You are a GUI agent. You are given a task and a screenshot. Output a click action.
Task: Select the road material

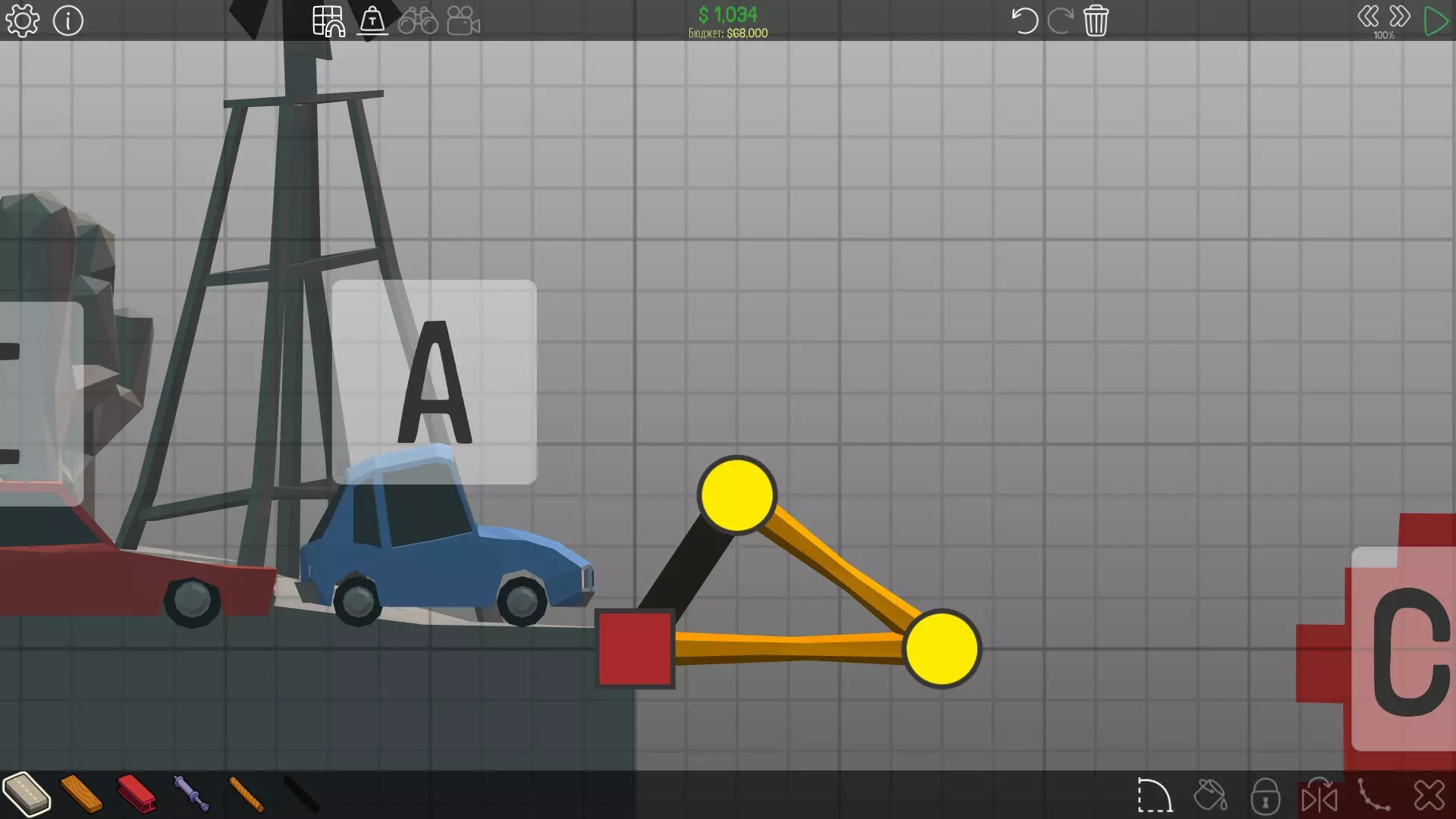point(27,794)
